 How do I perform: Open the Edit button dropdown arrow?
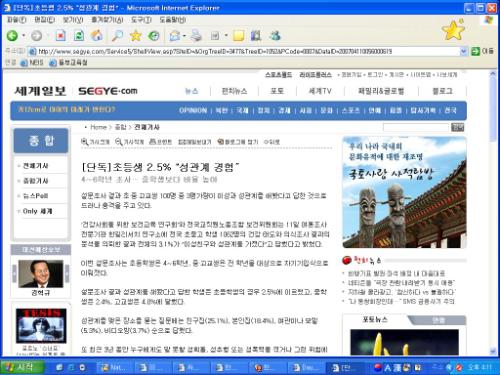coord(226,35)
